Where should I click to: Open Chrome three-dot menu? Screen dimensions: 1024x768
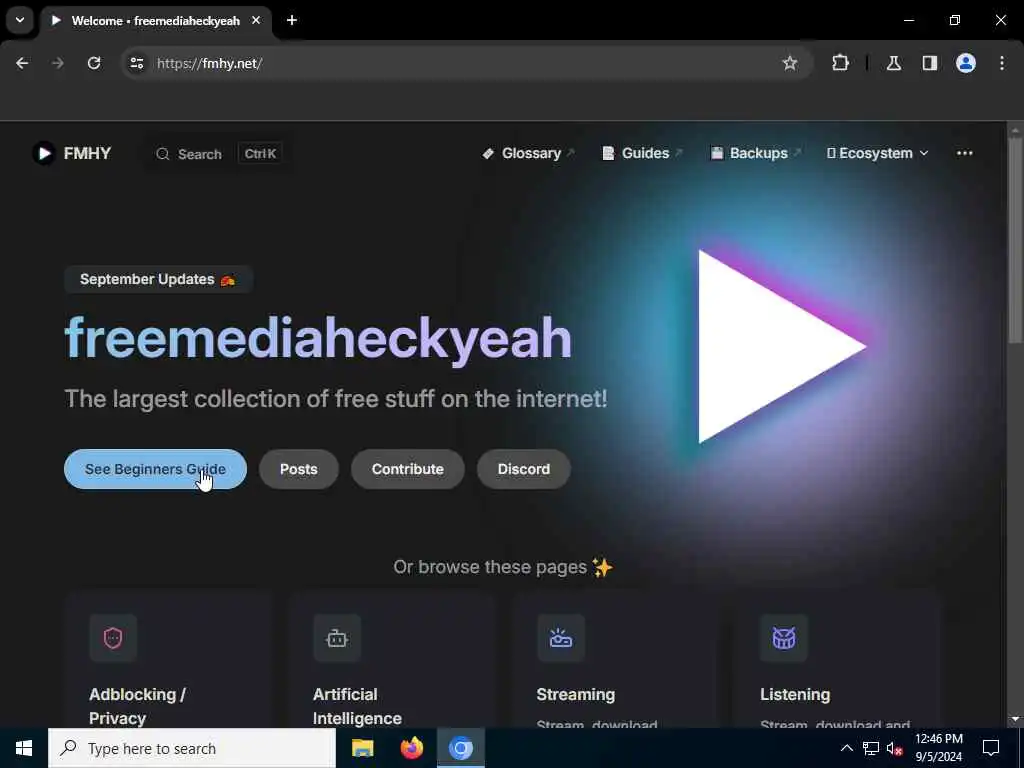[1002, 63]
